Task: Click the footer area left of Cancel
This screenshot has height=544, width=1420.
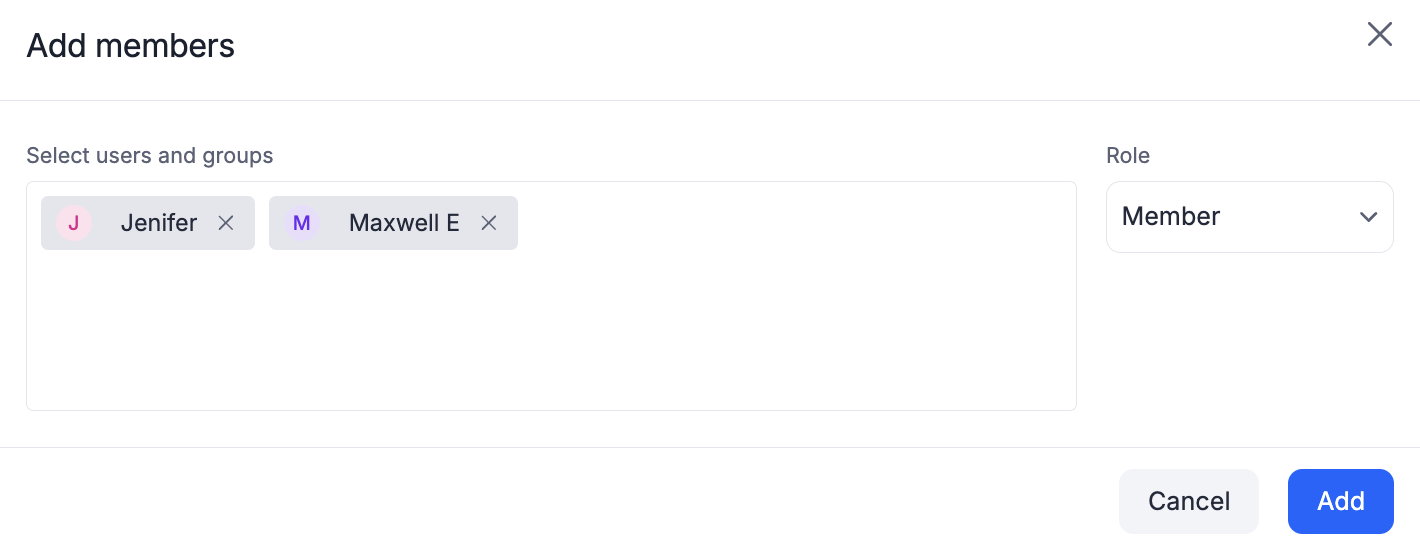Action: [600, 501]
